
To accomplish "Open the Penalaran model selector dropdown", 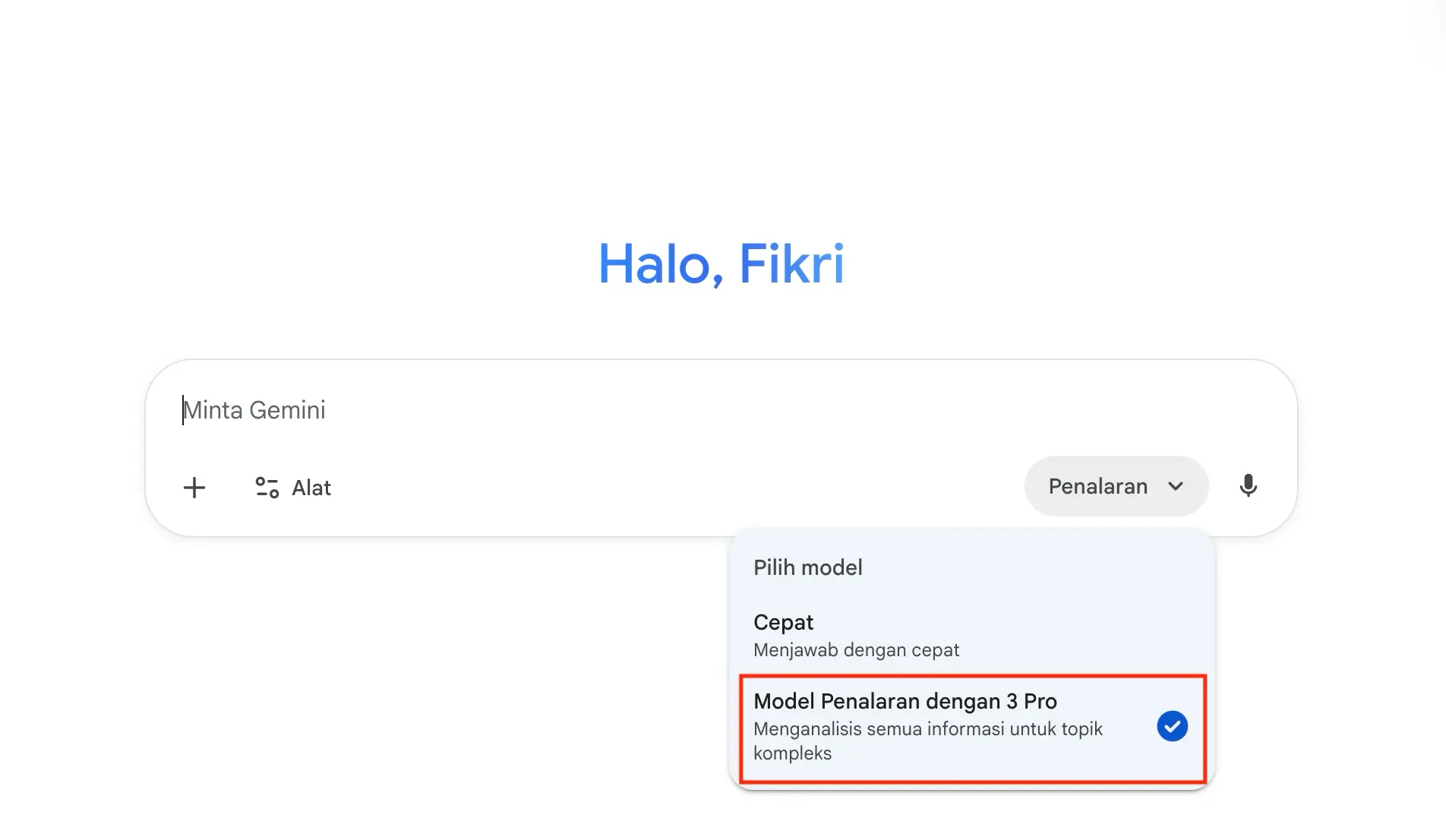I will [1115, 486].
